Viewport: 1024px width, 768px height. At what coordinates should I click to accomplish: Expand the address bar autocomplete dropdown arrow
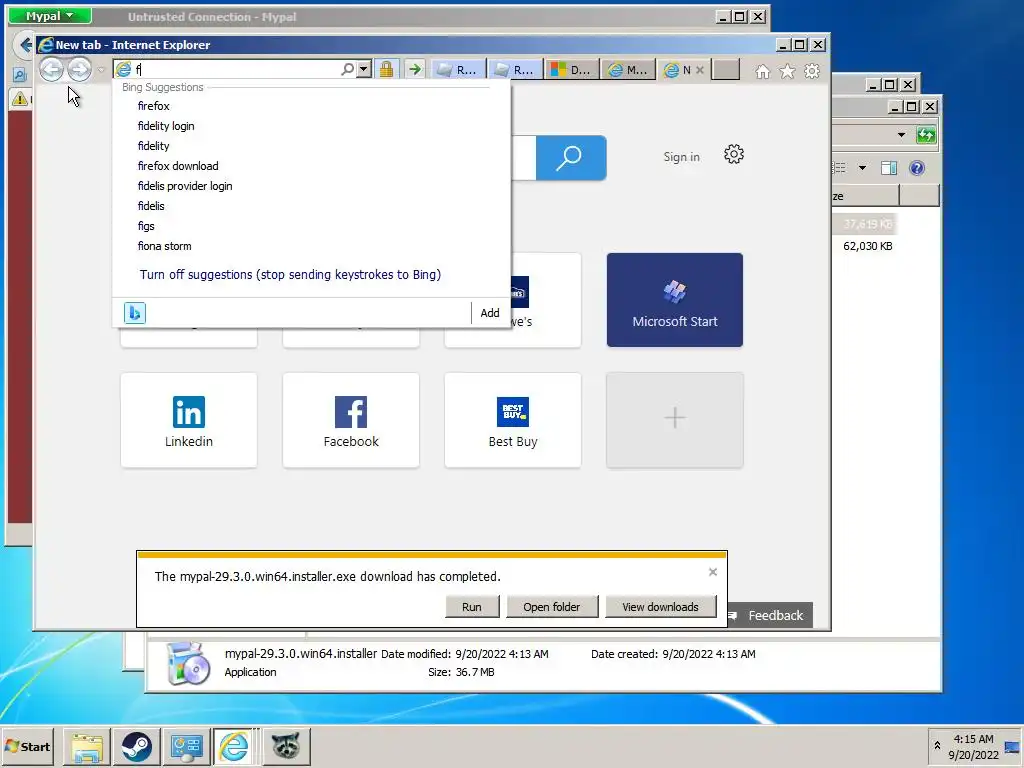tap(364, 69)
